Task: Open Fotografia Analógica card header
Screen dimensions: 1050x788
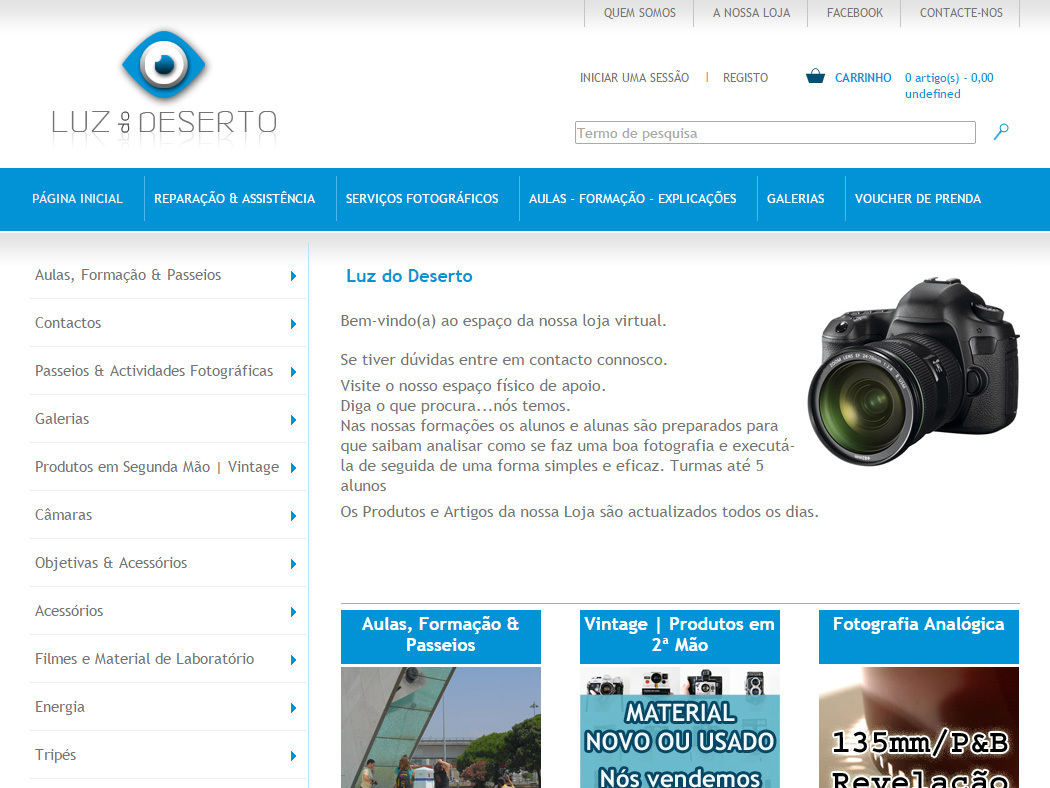Action: 919,636
